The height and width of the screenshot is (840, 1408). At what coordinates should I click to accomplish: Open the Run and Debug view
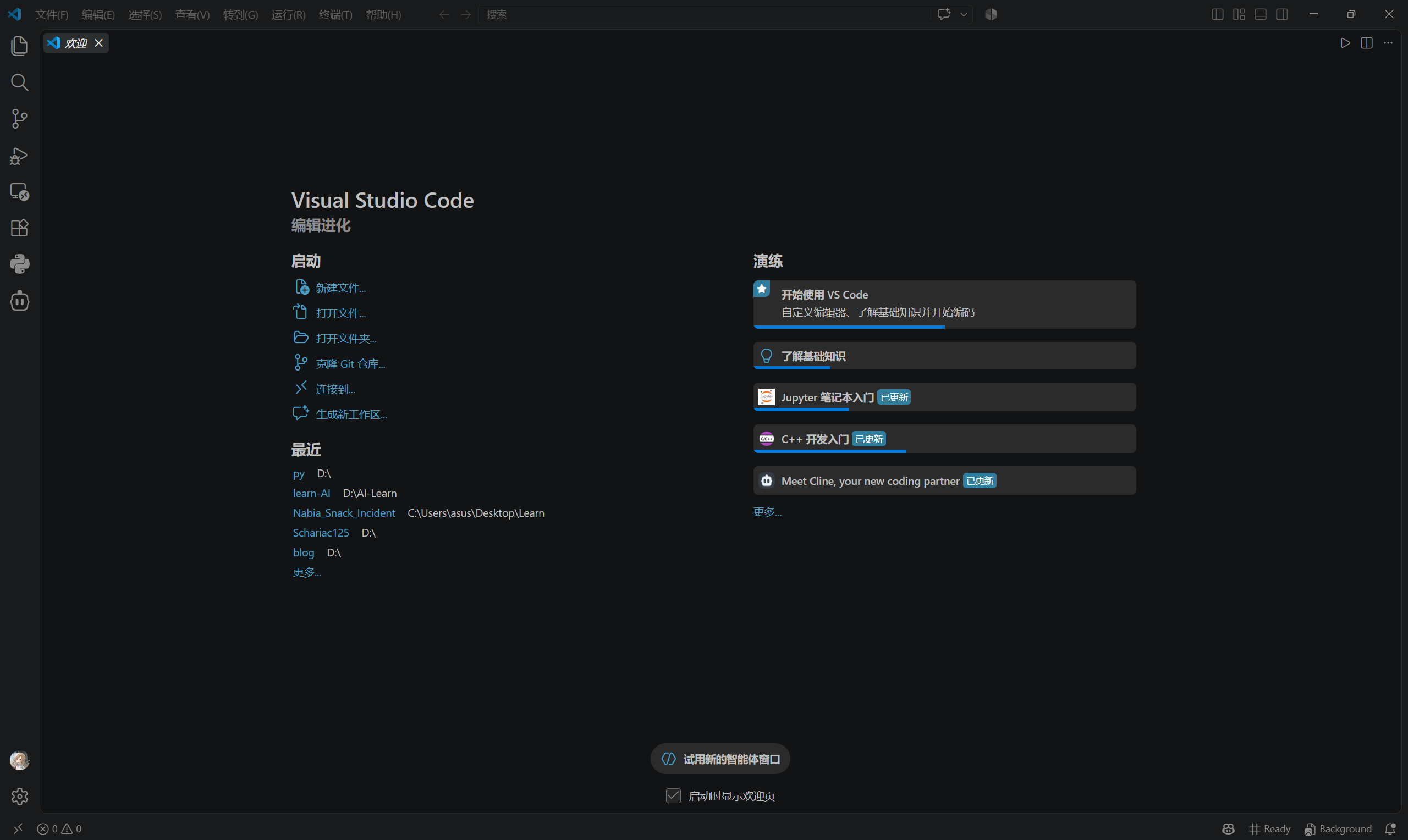pos(19,156)
